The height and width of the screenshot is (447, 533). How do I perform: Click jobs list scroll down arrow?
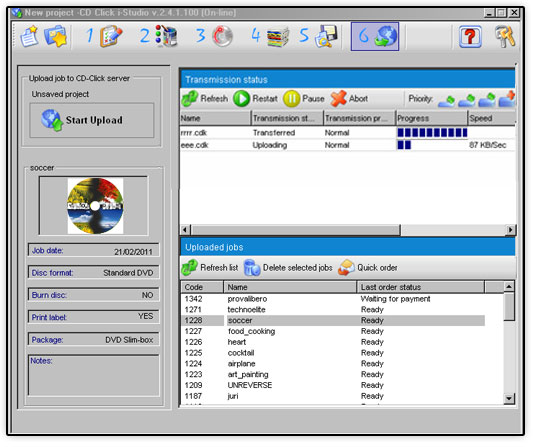pyautogui.click(x=509, y=399)
